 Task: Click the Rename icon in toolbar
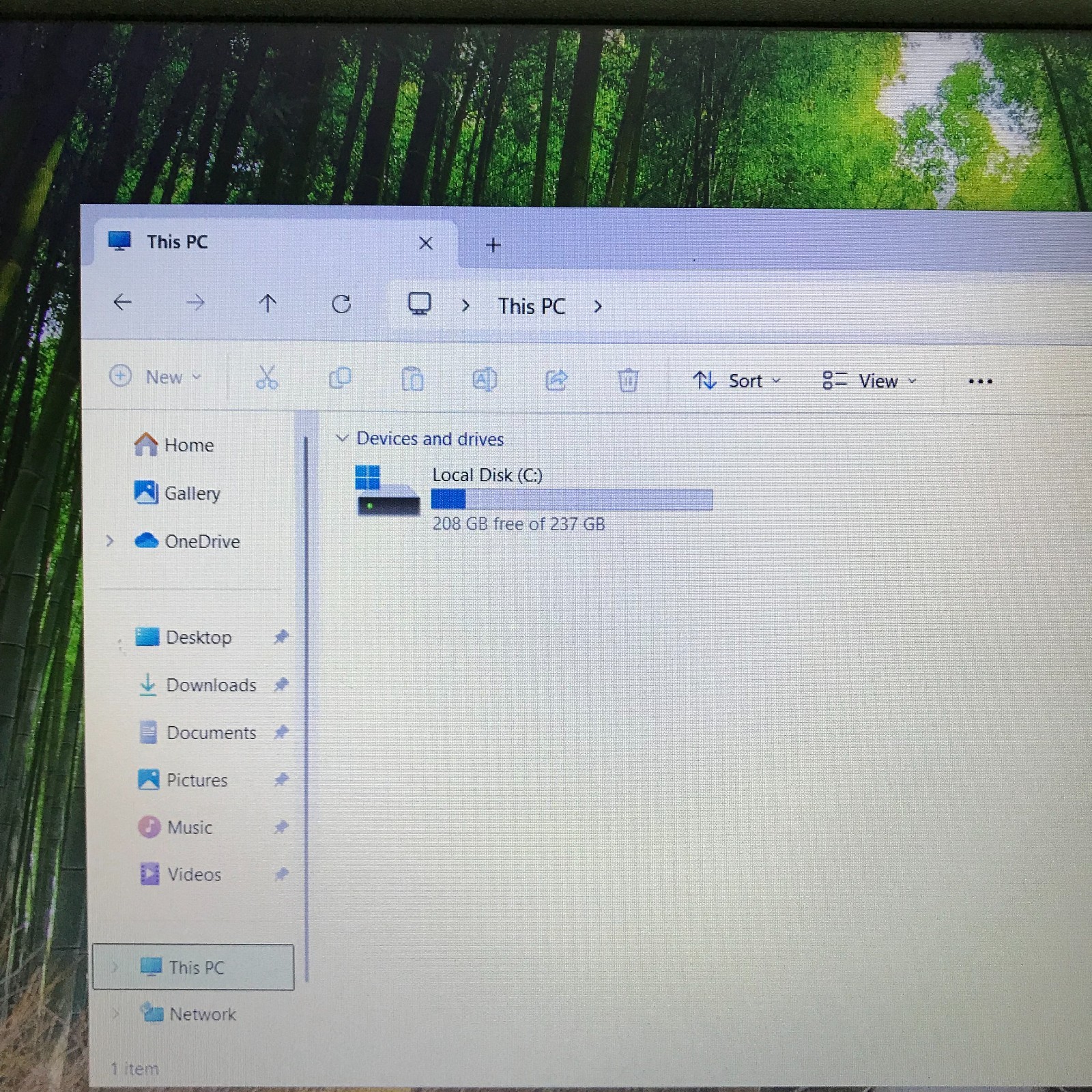(x=485, y=379)
